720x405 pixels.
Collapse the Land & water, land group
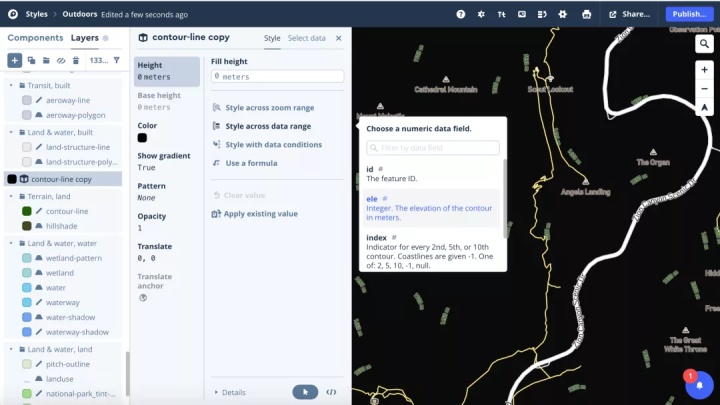coord(11,349)
